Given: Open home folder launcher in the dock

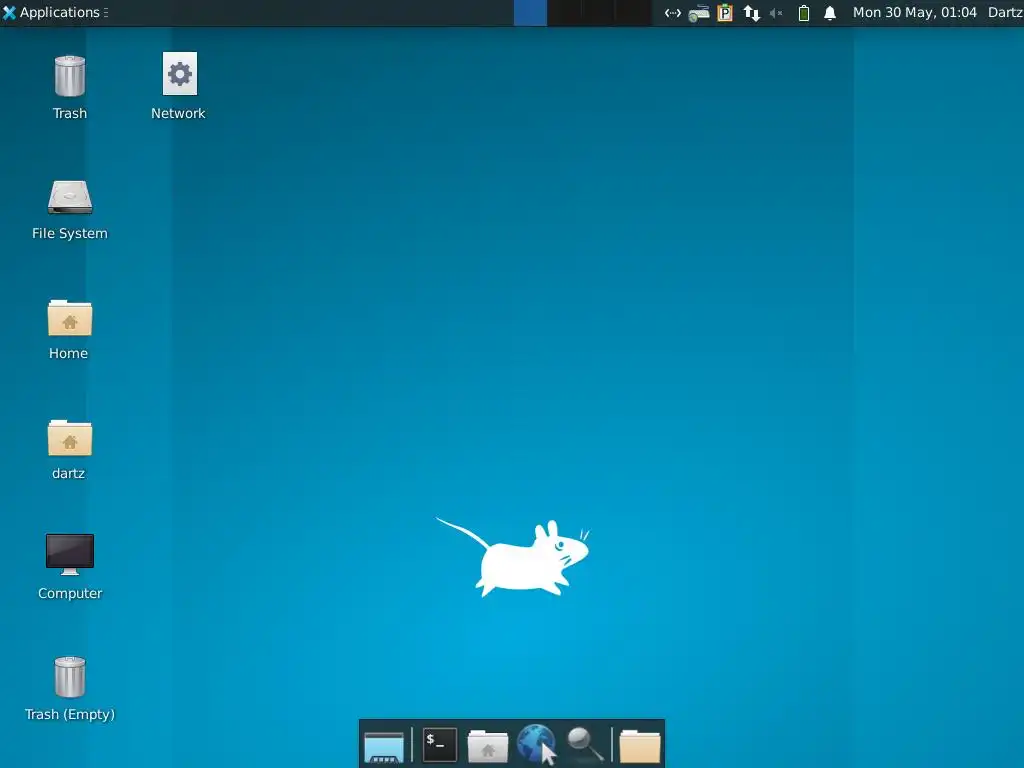Looking at the screenshot, I should click(488, 746).
